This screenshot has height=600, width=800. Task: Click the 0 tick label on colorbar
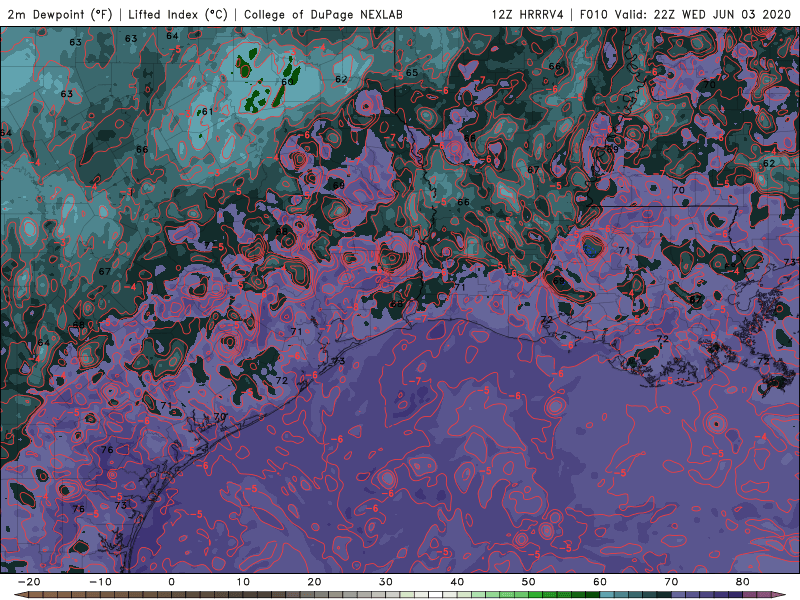[171, 582]
